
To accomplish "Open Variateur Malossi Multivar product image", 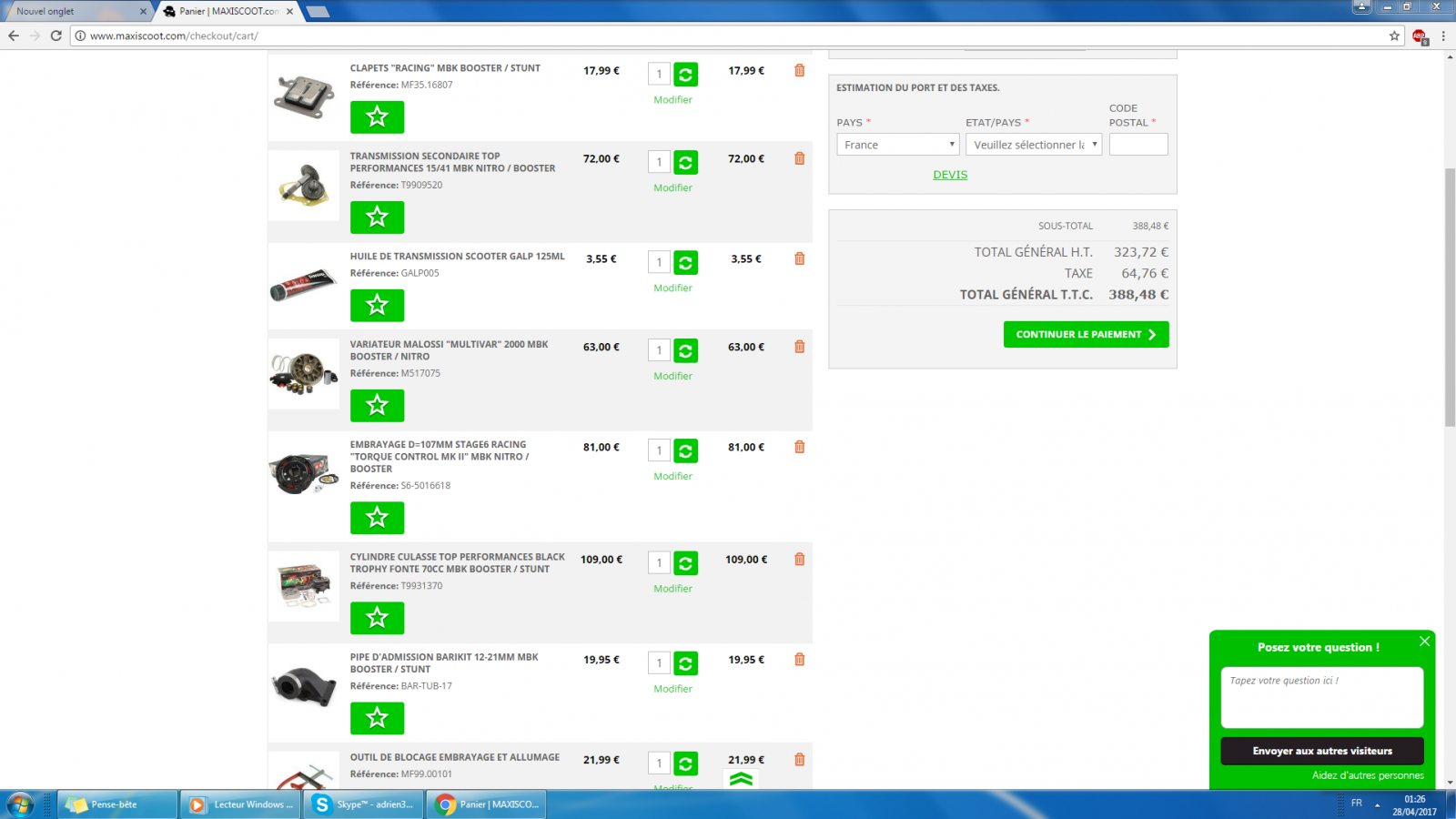I will [x=304, y=373].
